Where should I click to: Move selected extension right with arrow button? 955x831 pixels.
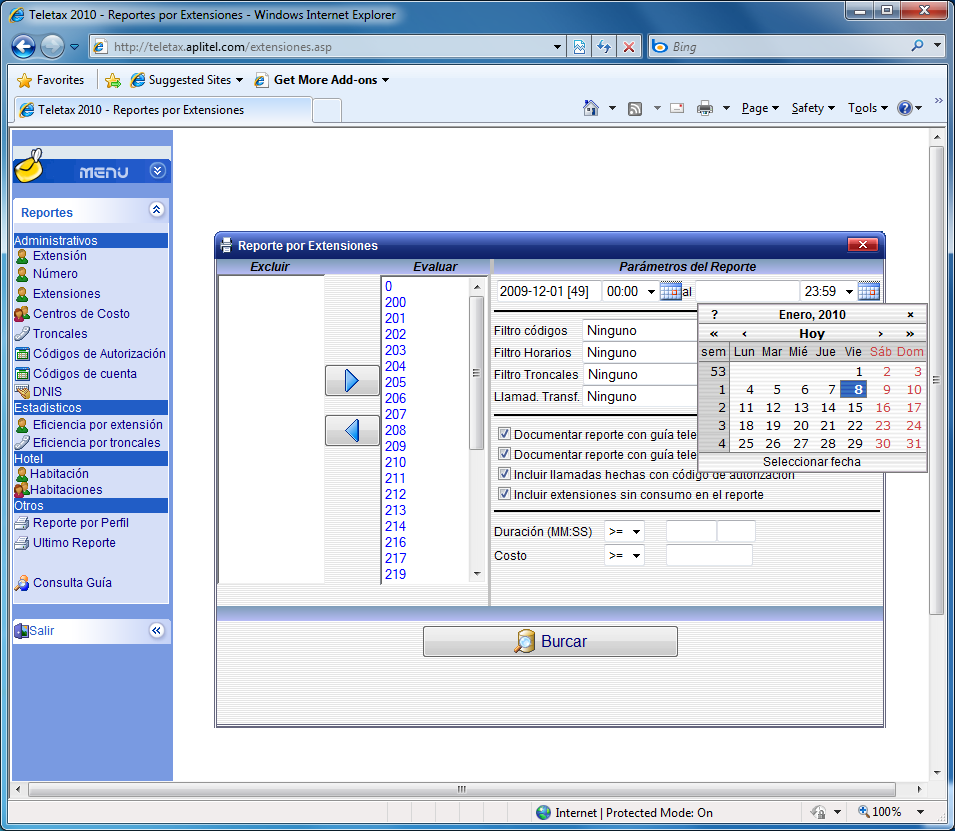352,381
